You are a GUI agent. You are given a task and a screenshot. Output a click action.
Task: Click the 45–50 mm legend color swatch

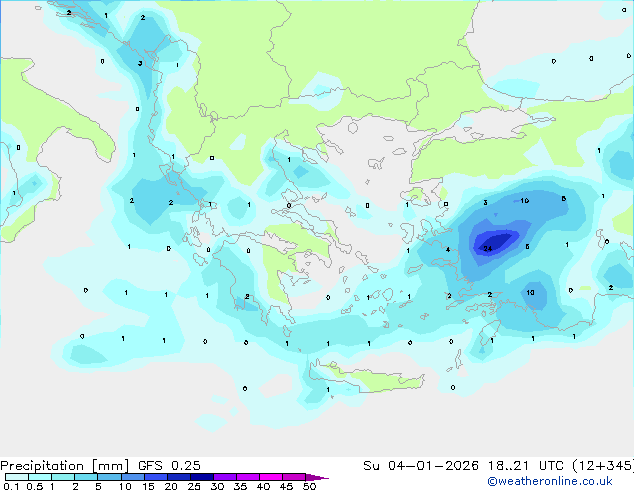coord(294,477)
